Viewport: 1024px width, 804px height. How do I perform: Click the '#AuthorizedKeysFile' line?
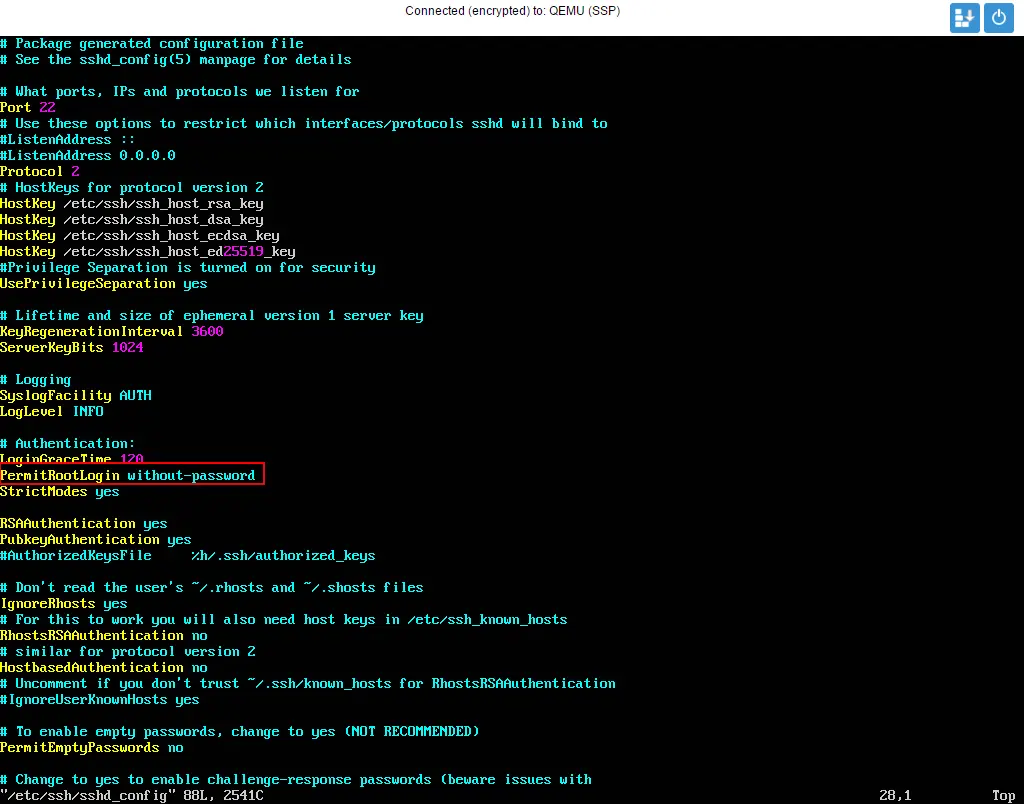tap(188, 555)
